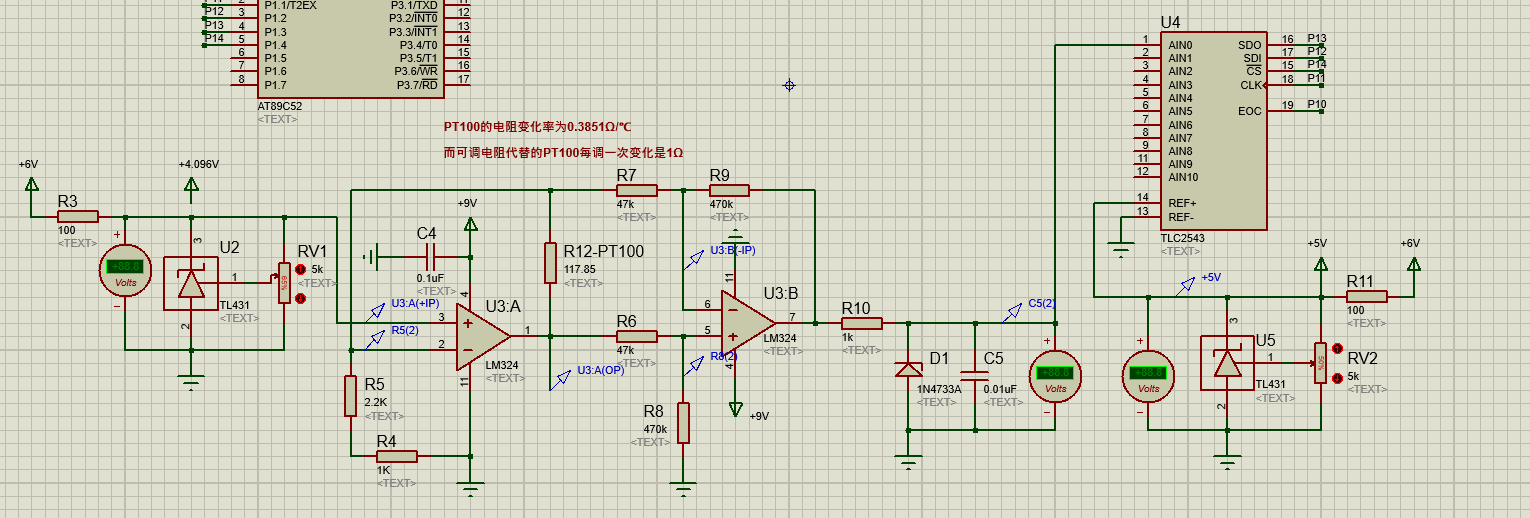
Task: Click the C5(2) voltage probe
Action: (x=1013, y=312)
